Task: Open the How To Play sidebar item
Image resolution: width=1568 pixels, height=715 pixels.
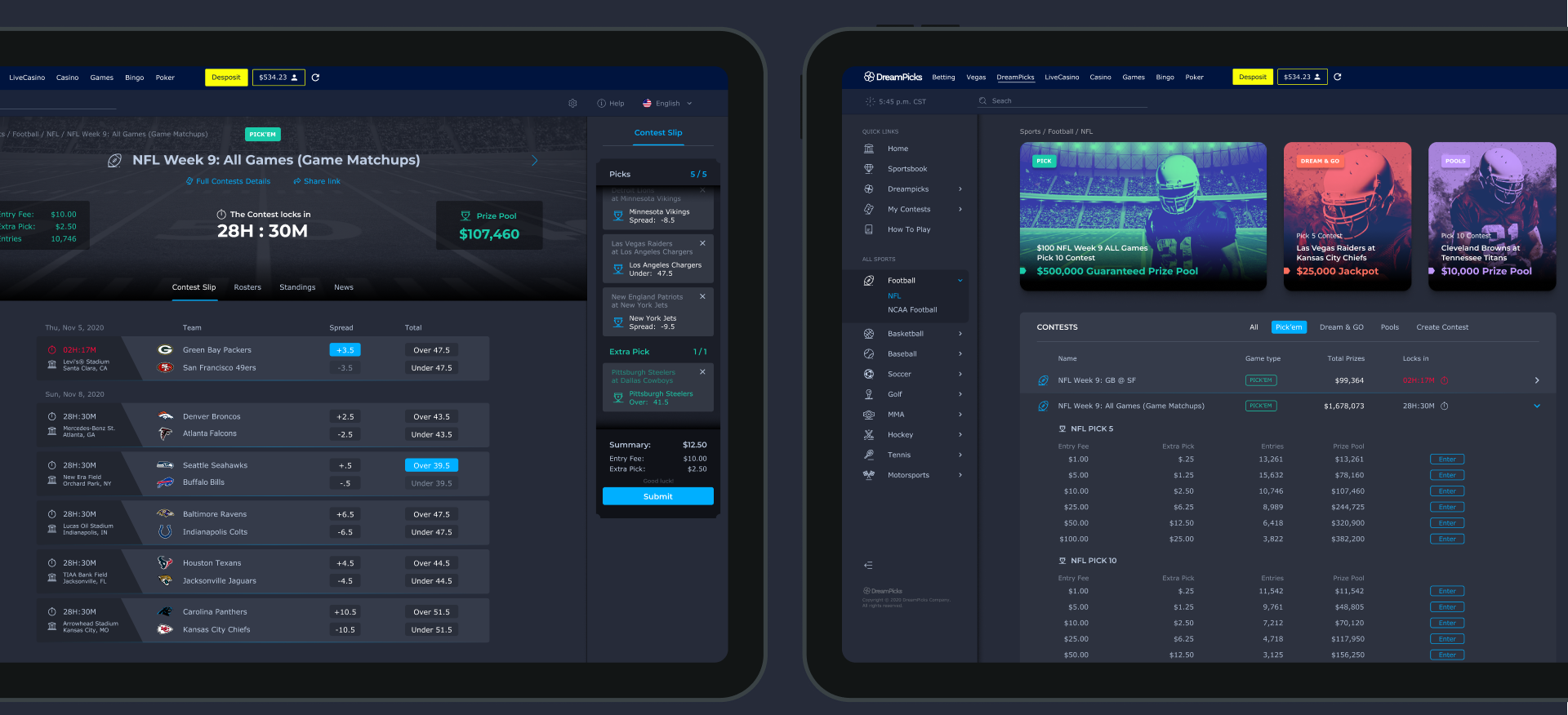Action: [909, 229]
